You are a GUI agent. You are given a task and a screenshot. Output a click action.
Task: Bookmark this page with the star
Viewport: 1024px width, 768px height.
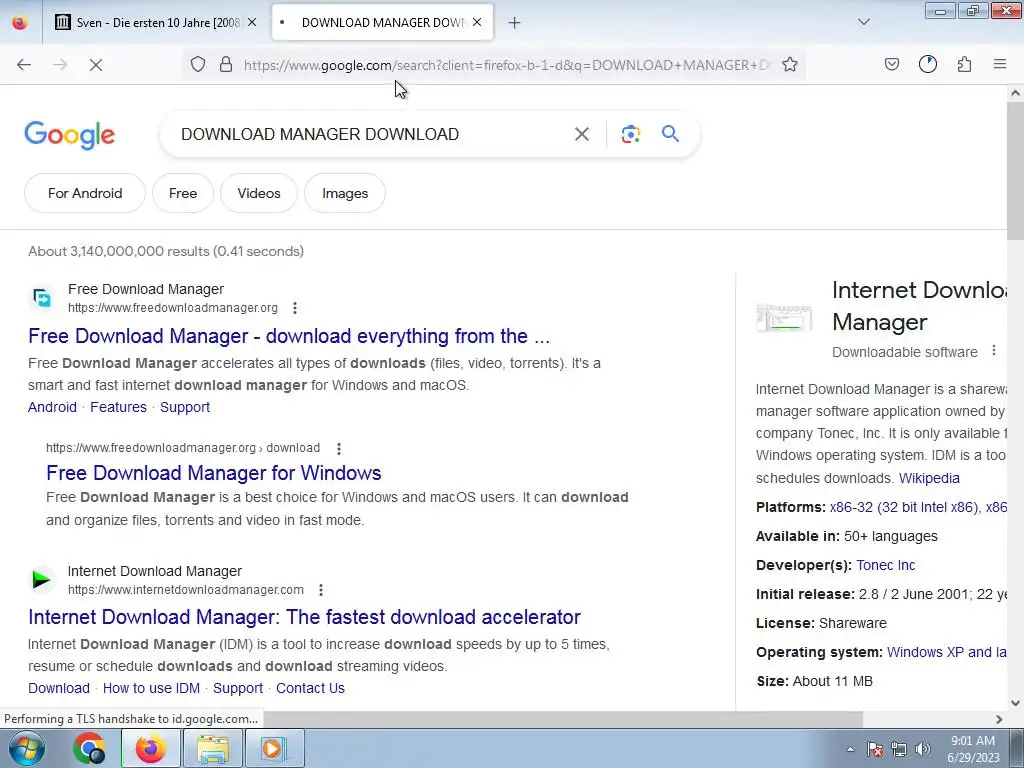tap(790, 64)
